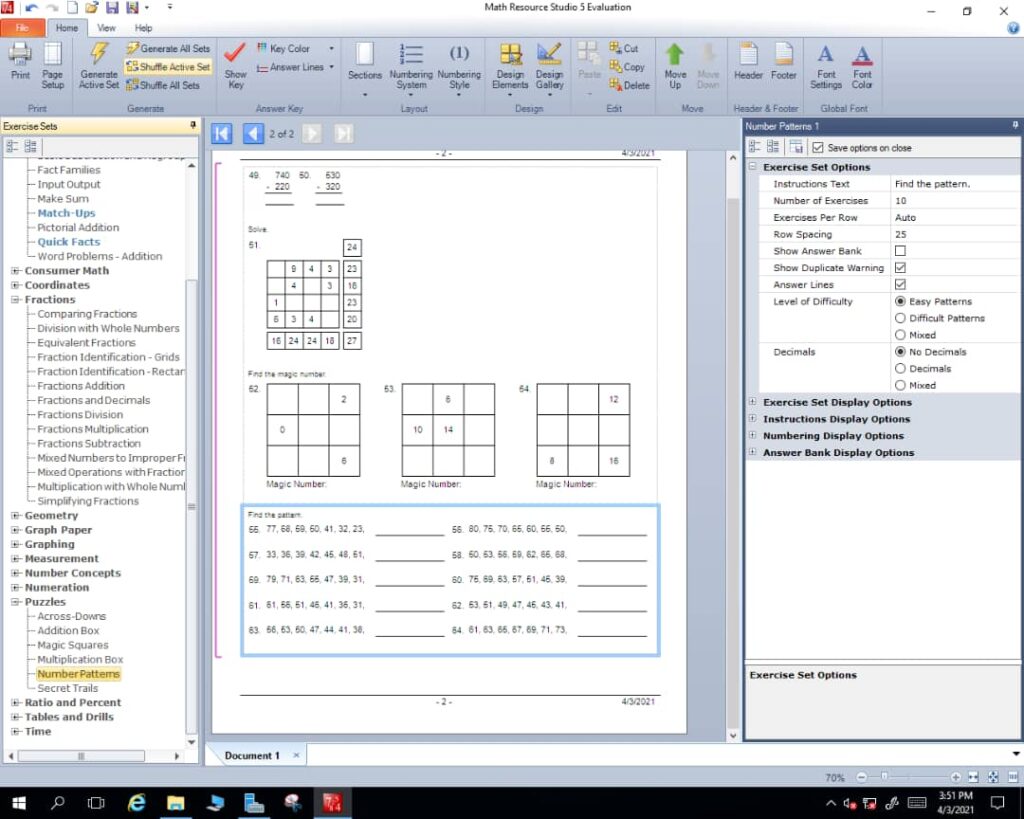Expand Instructions Display Options
This screenshot has height=819, width=1024.
pos(752,419)
